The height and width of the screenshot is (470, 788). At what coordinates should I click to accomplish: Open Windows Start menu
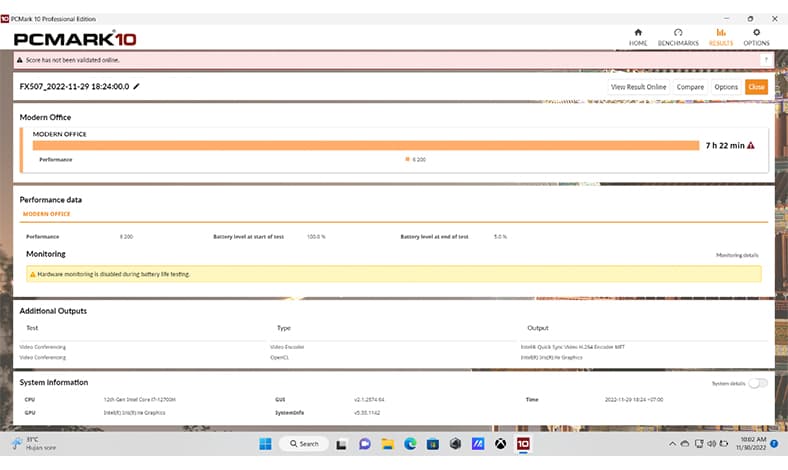click(265, 444)
